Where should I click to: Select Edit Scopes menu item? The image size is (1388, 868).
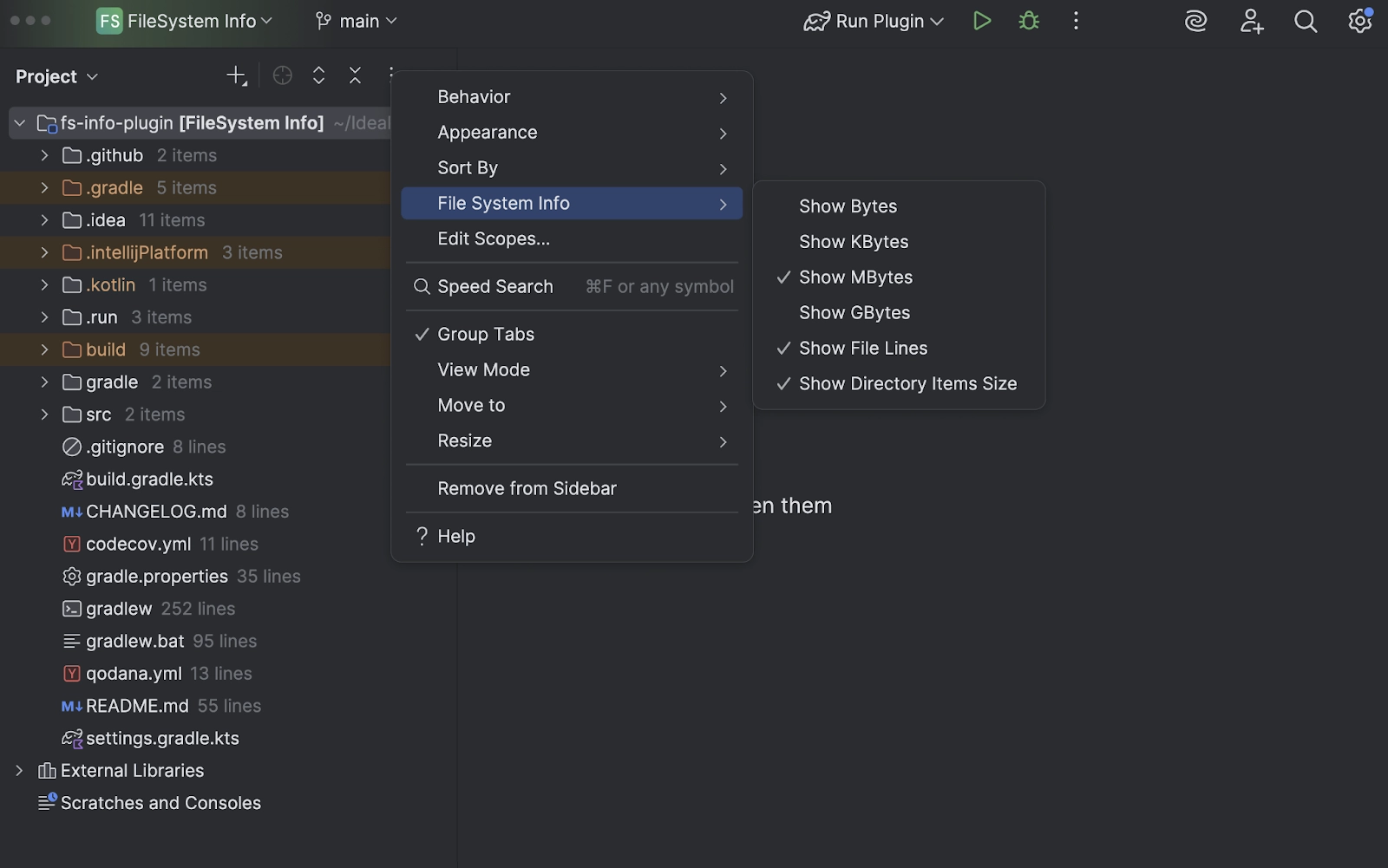coord(494,238)
